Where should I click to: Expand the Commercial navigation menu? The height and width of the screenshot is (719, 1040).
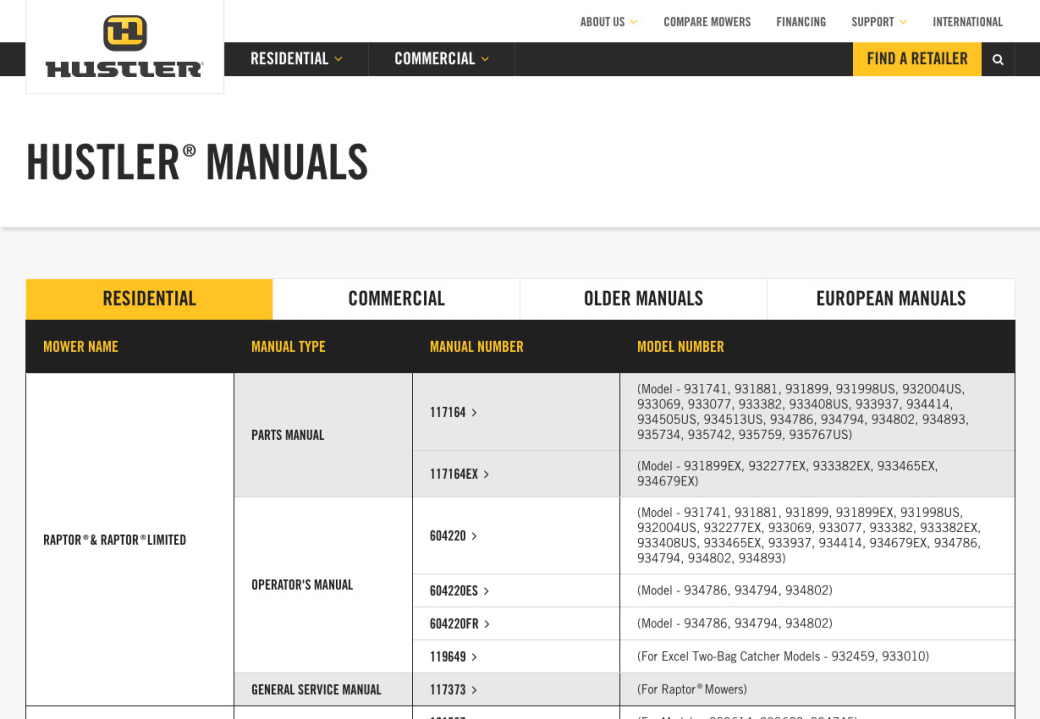pyautogui.click(x=442, y=59)
